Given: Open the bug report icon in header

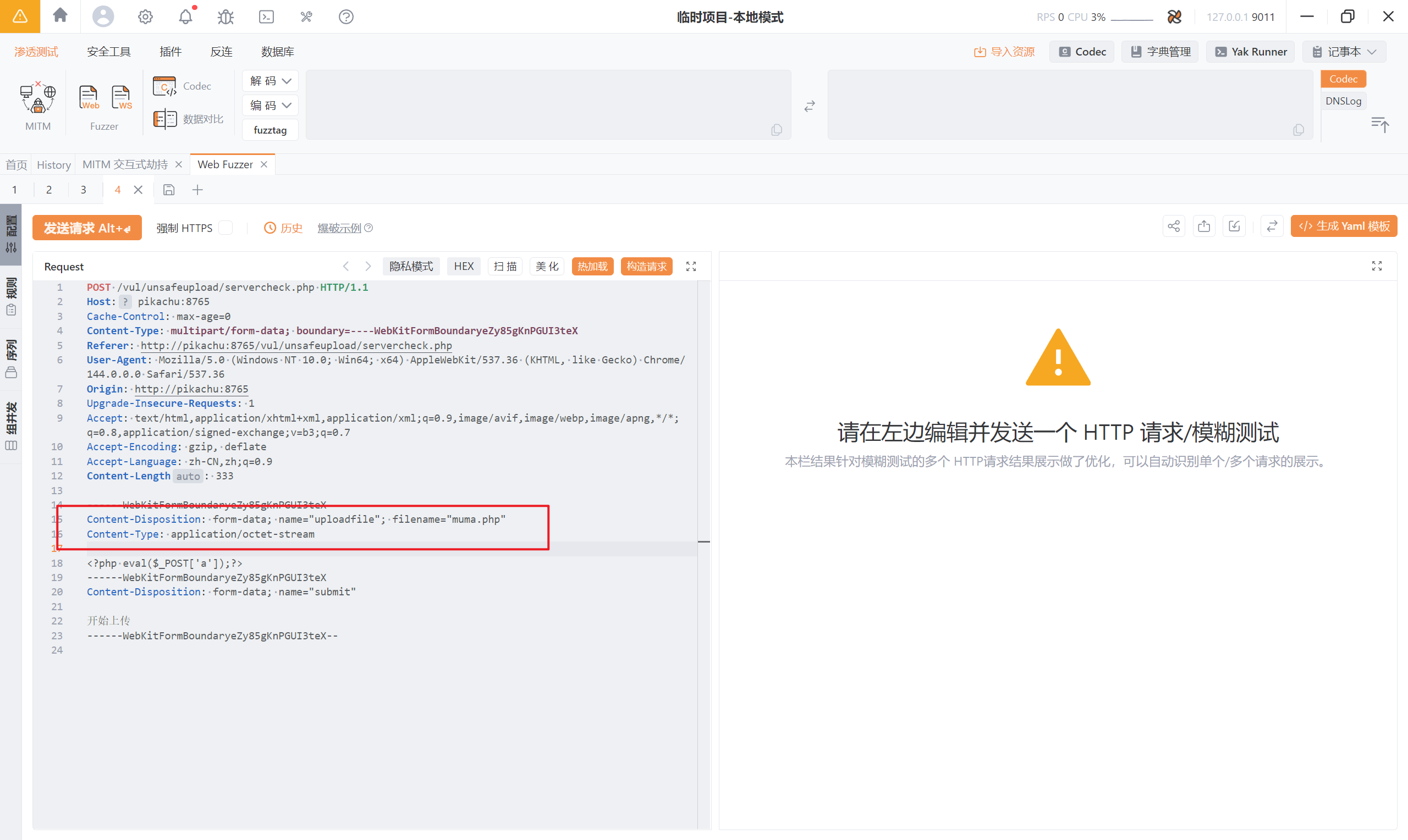Looking at the screenshot, I should (x=226, y=17).
